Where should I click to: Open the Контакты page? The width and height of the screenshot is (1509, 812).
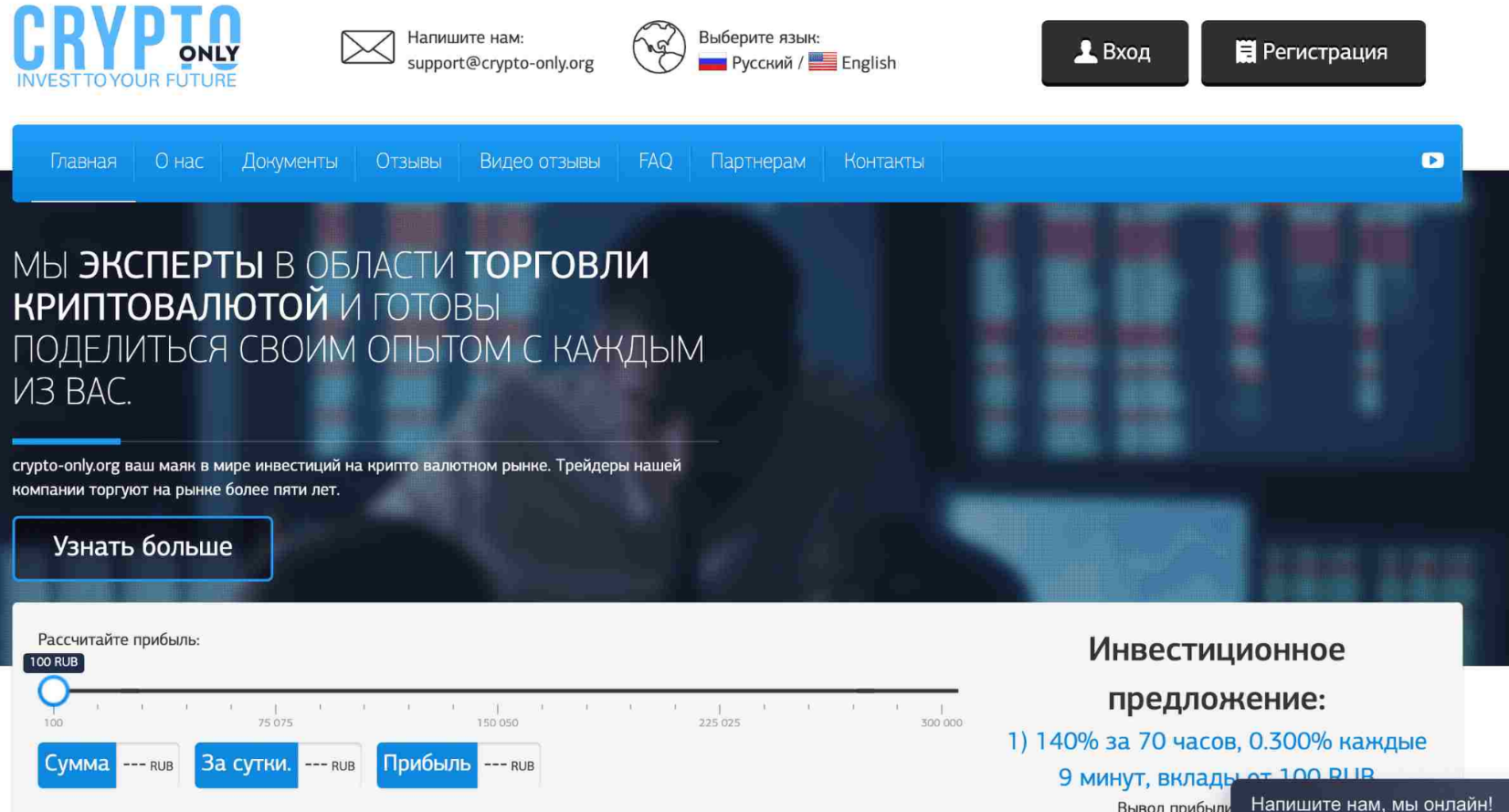[x=883, y=162]
